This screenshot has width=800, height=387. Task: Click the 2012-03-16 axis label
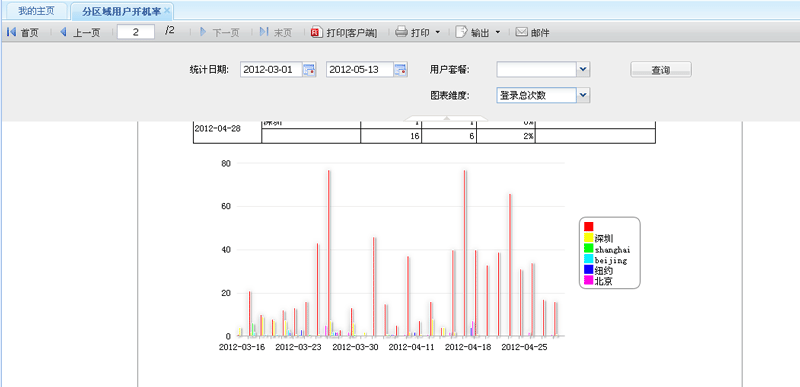[242, 347]
